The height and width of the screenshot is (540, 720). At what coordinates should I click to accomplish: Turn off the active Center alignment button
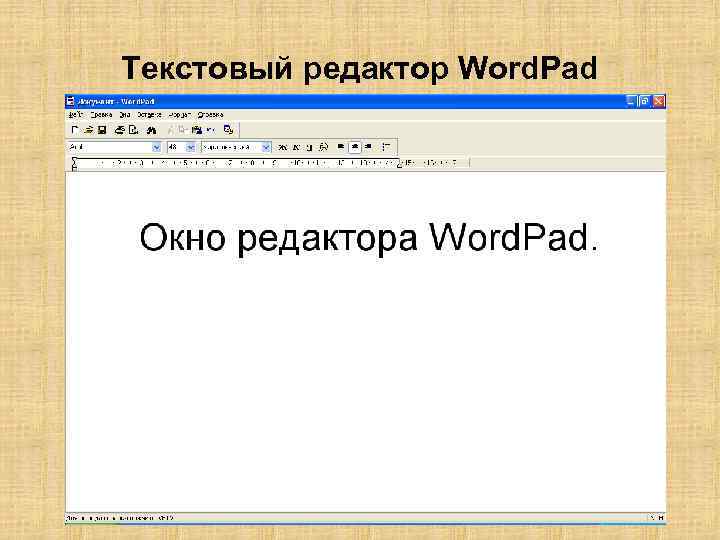(x=354, y=147)
